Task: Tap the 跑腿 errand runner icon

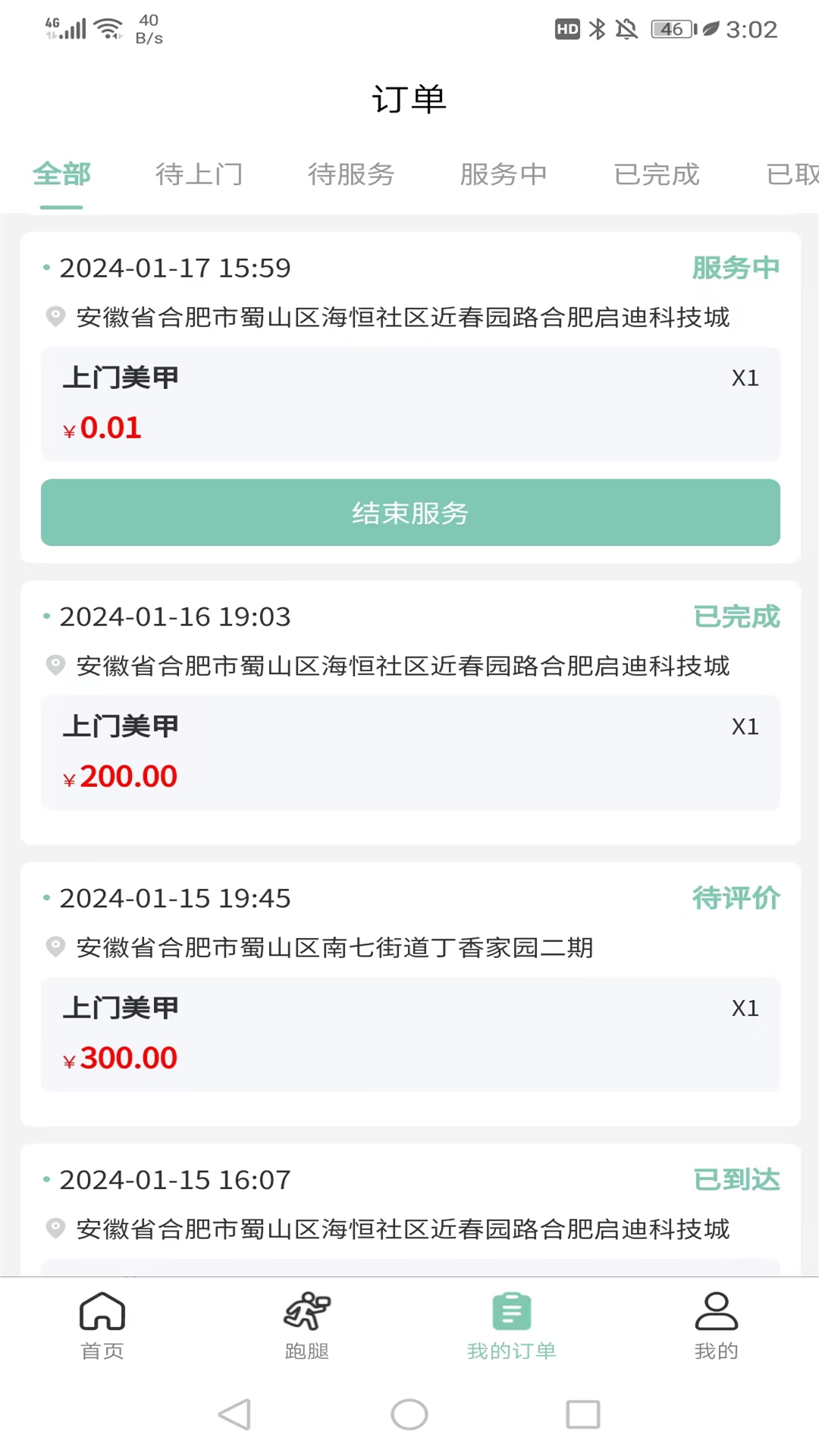Action: point(307,1312)
